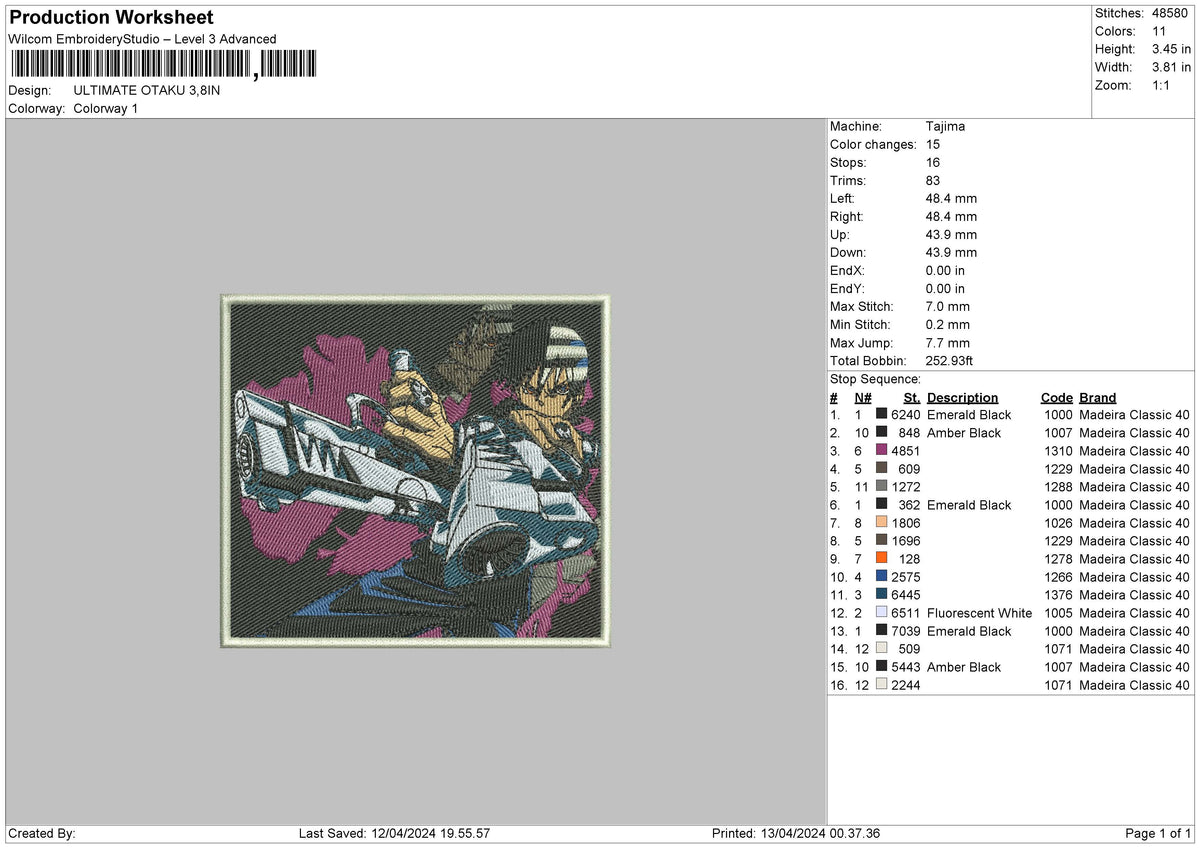
Task: Select thread code 1278 in stop 9
Action: [x=1058, y=559]
